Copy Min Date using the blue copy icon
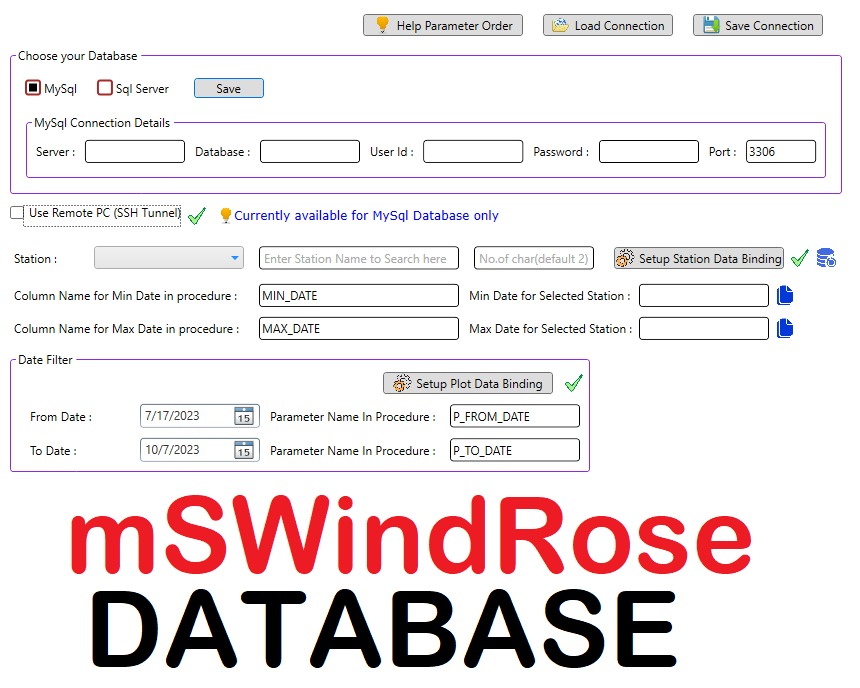 point(785,295)
